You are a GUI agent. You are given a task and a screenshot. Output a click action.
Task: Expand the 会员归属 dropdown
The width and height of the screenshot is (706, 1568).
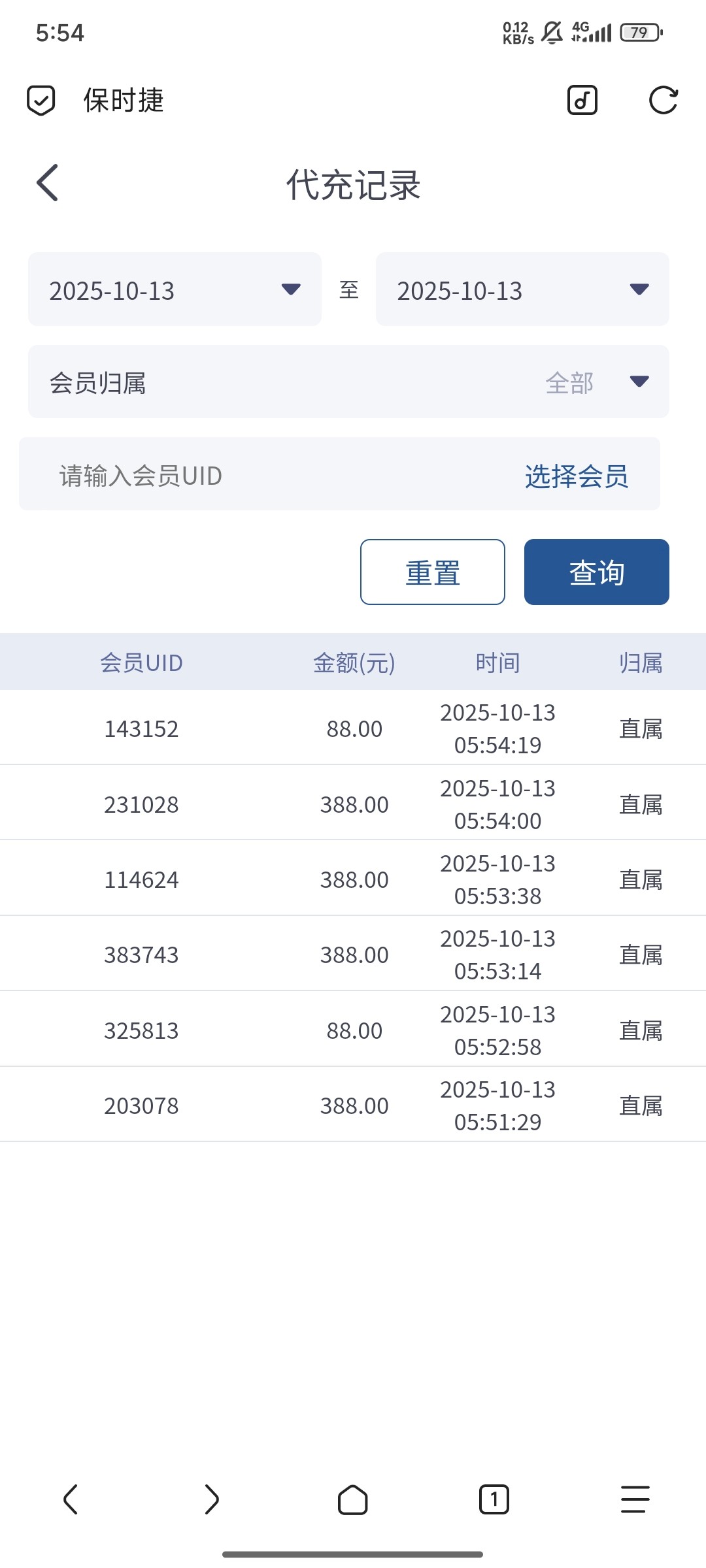pyautogui.click(x=348, y=382)
